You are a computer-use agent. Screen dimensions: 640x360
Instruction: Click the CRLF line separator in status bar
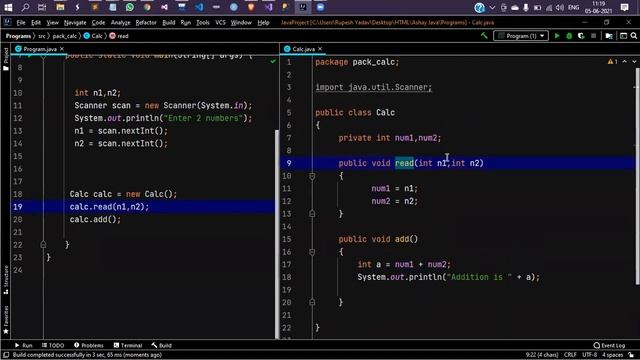coord(570,355)
